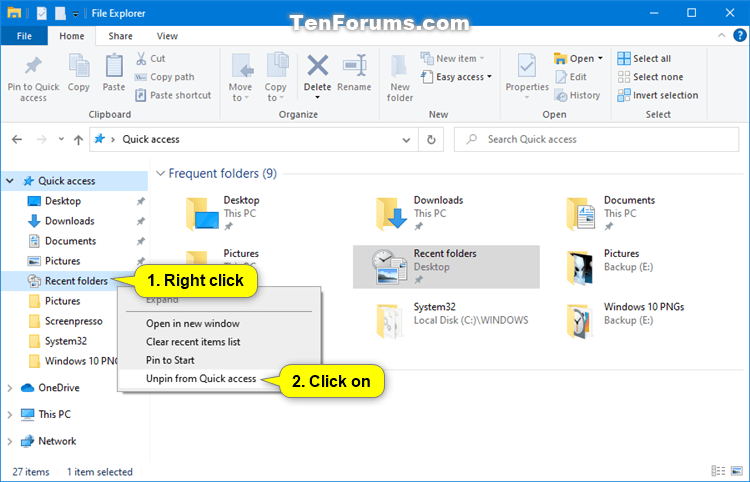Click the properties icon in title bar
The width and height of the screenshot is (750, 482).
pos(42,13)
